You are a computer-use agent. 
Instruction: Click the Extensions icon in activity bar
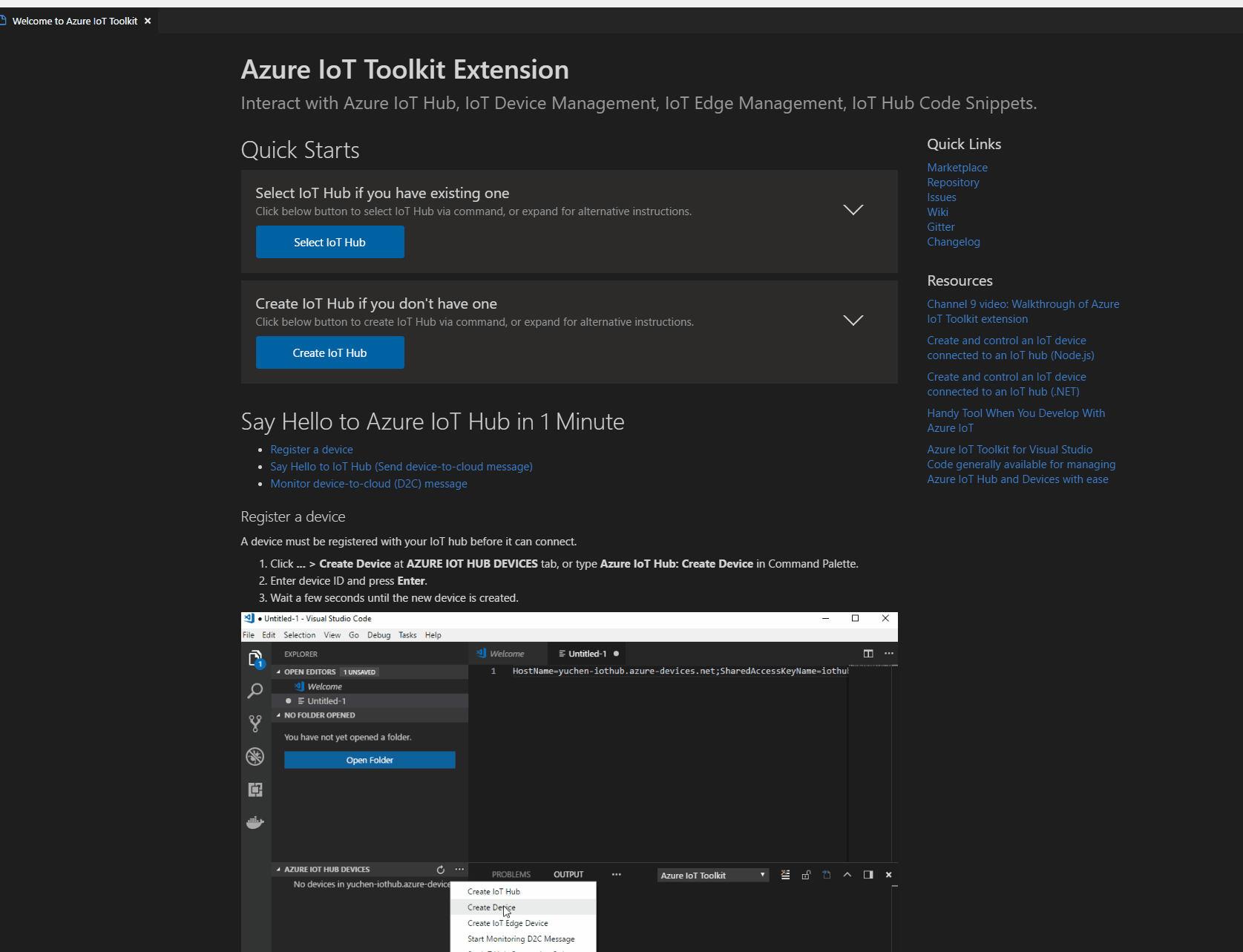point(255,789)
